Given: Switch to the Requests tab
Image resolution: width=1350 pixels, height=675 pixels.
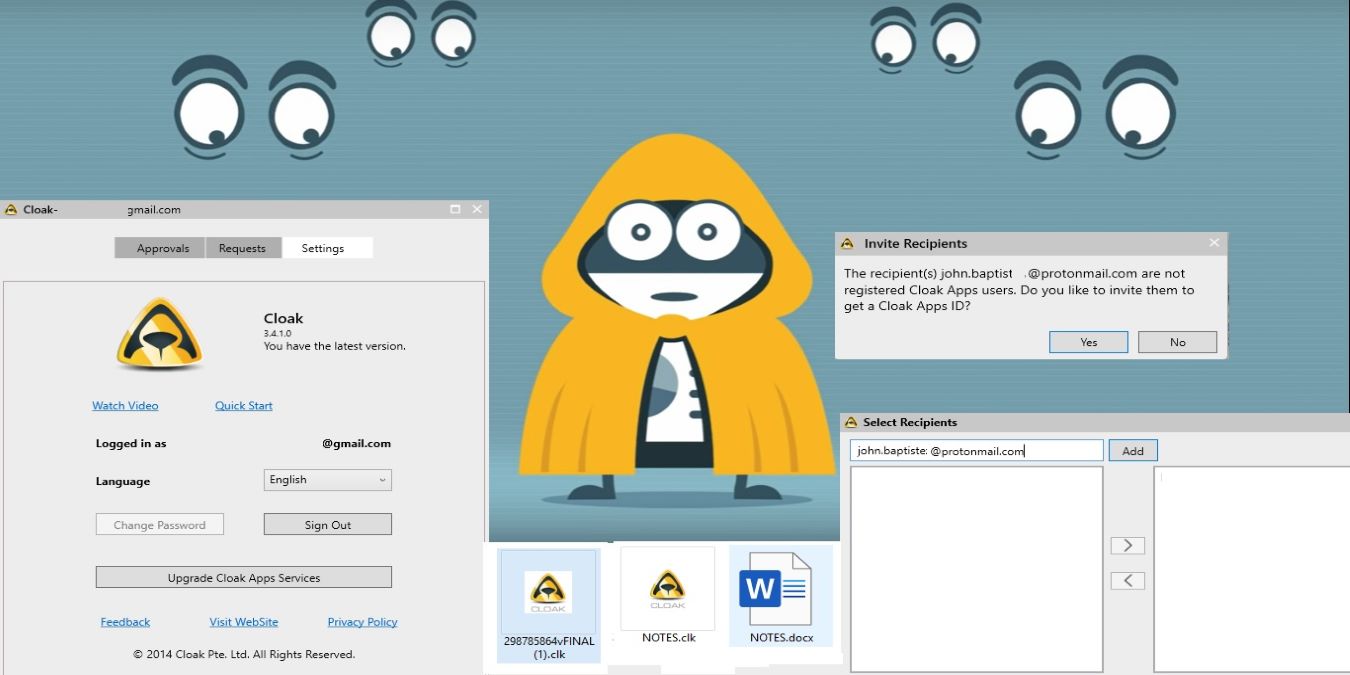Looking at the screenshot, I should [x=243, y=247].
